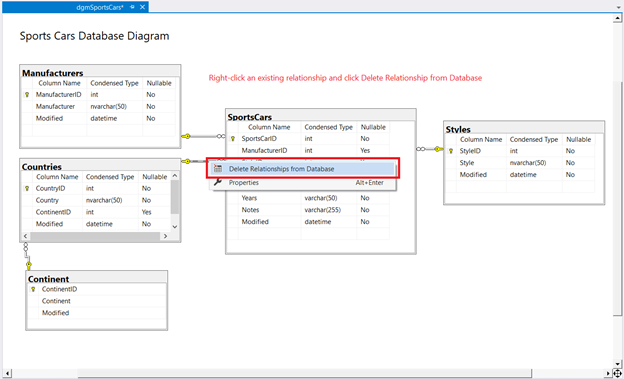The width and height of the screenshot is (624, 379).
Task: Click the diagram's horizontal scrollbar thumb
Action: [304, 373]
